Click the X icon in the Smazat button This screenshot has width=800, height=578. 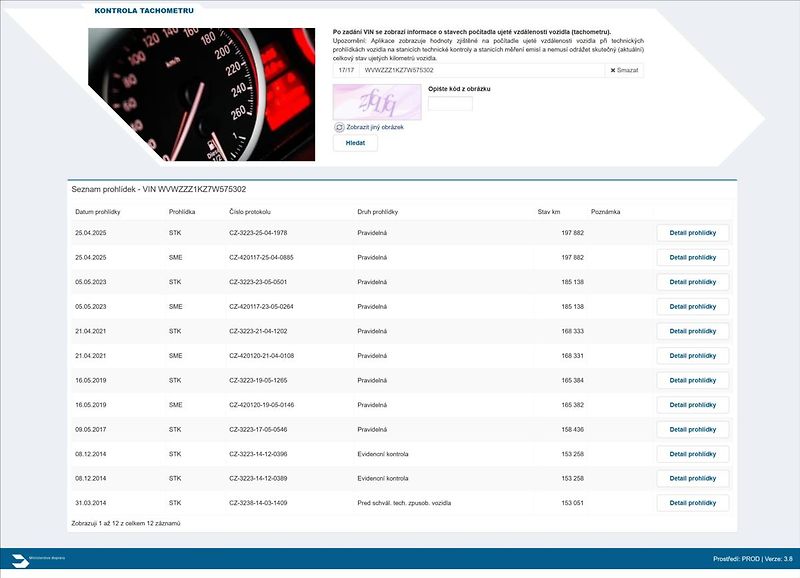(613, 70)
